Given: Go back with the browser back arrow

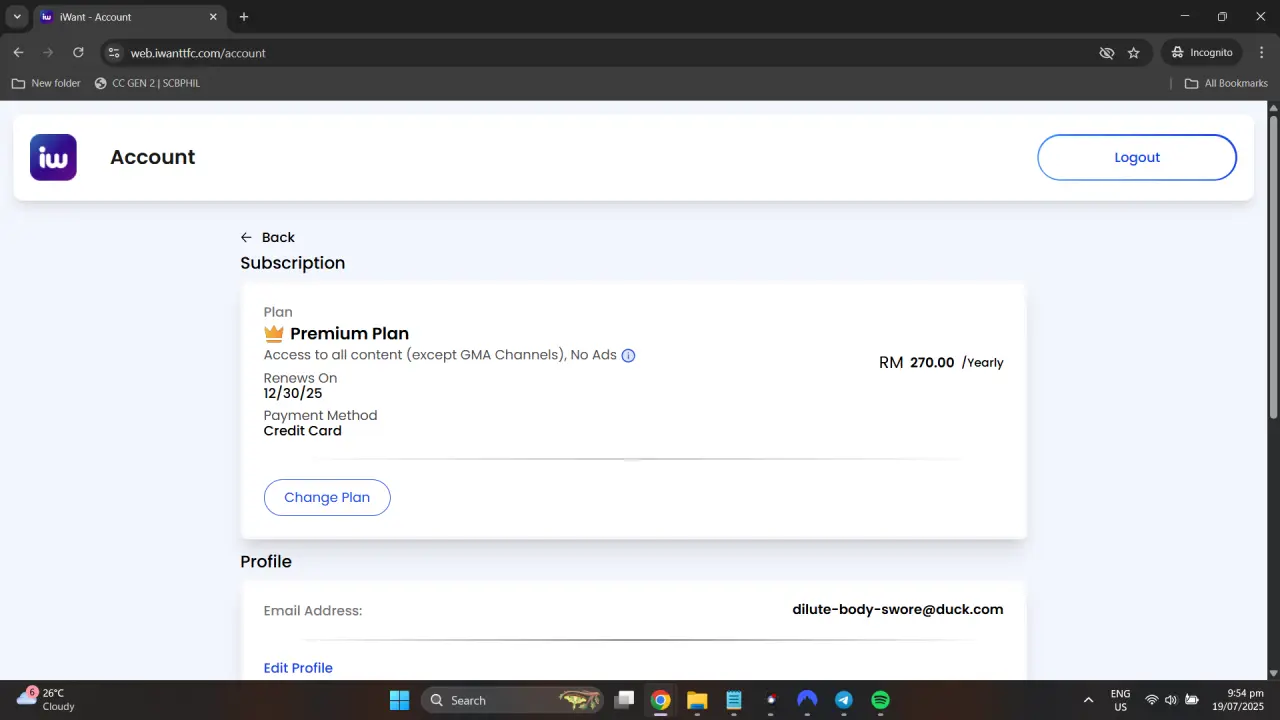Looking at the screenshot, I should [18, 52].
